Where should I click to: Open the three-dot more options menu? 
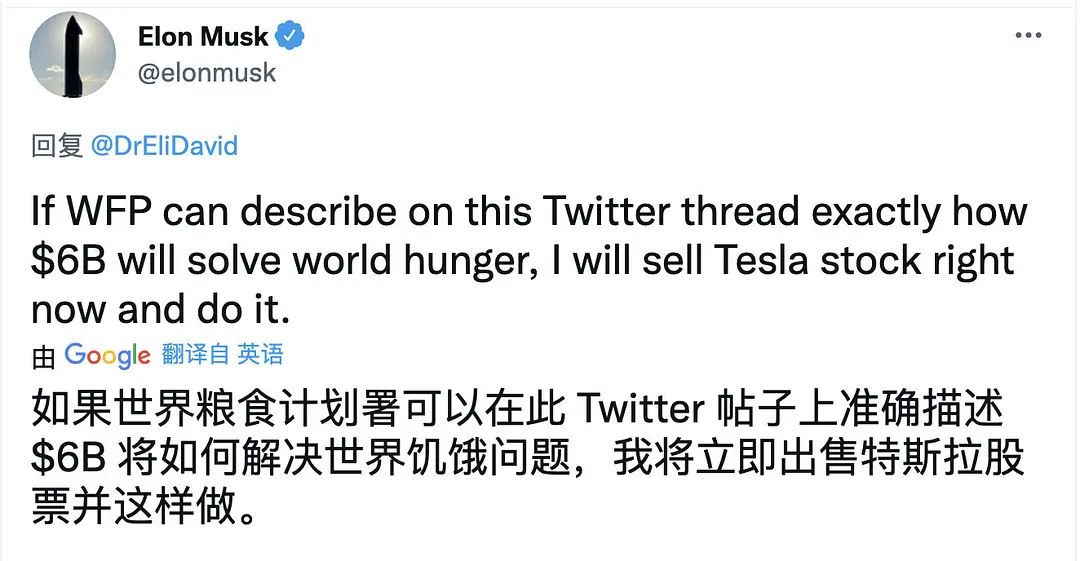[1028, 36]
